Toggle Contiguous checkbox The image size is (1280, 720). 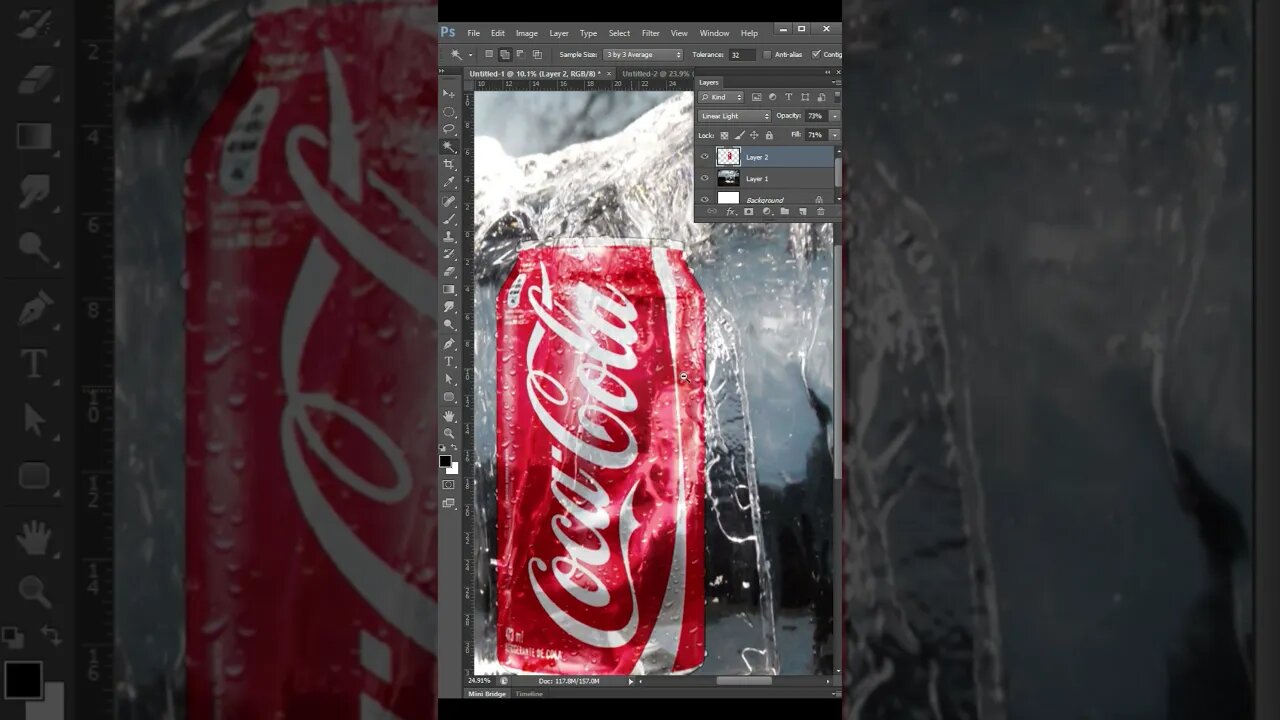(816, 54)
